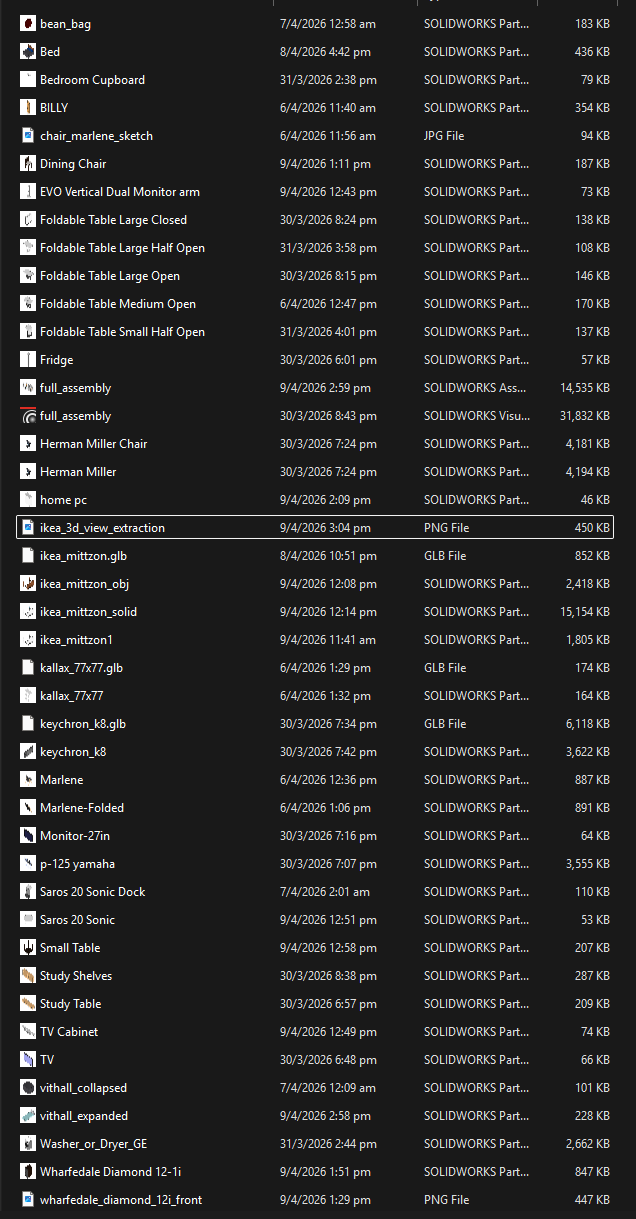Click the Herman Miller Chair file icon
This screenshot has width=636, height=1219.
click(x=28, y=443)
